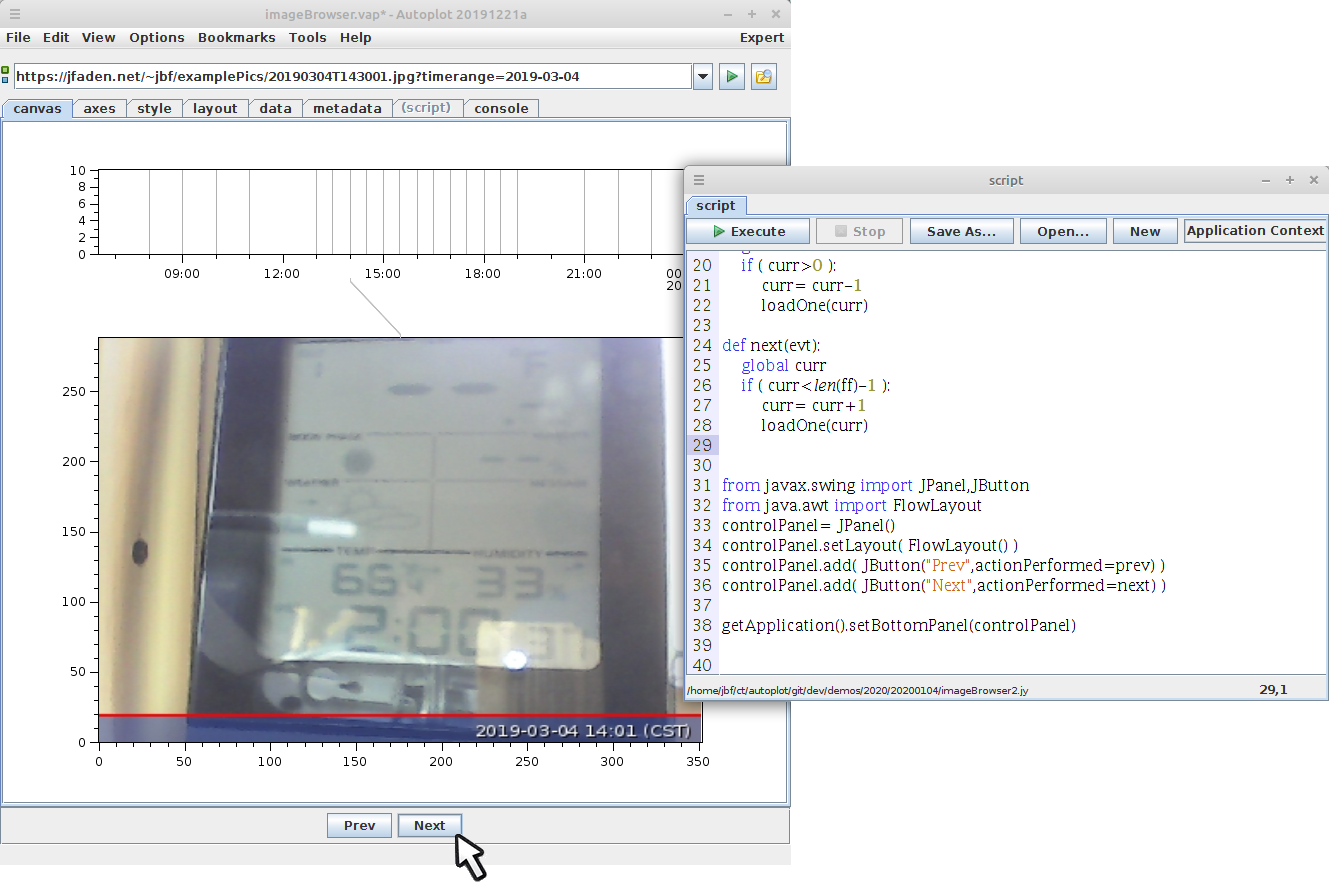The image size is (1329, 882).
Task: Open the Autoplot window menu icon
Action: pyautogui.click(x=14, y=14)
